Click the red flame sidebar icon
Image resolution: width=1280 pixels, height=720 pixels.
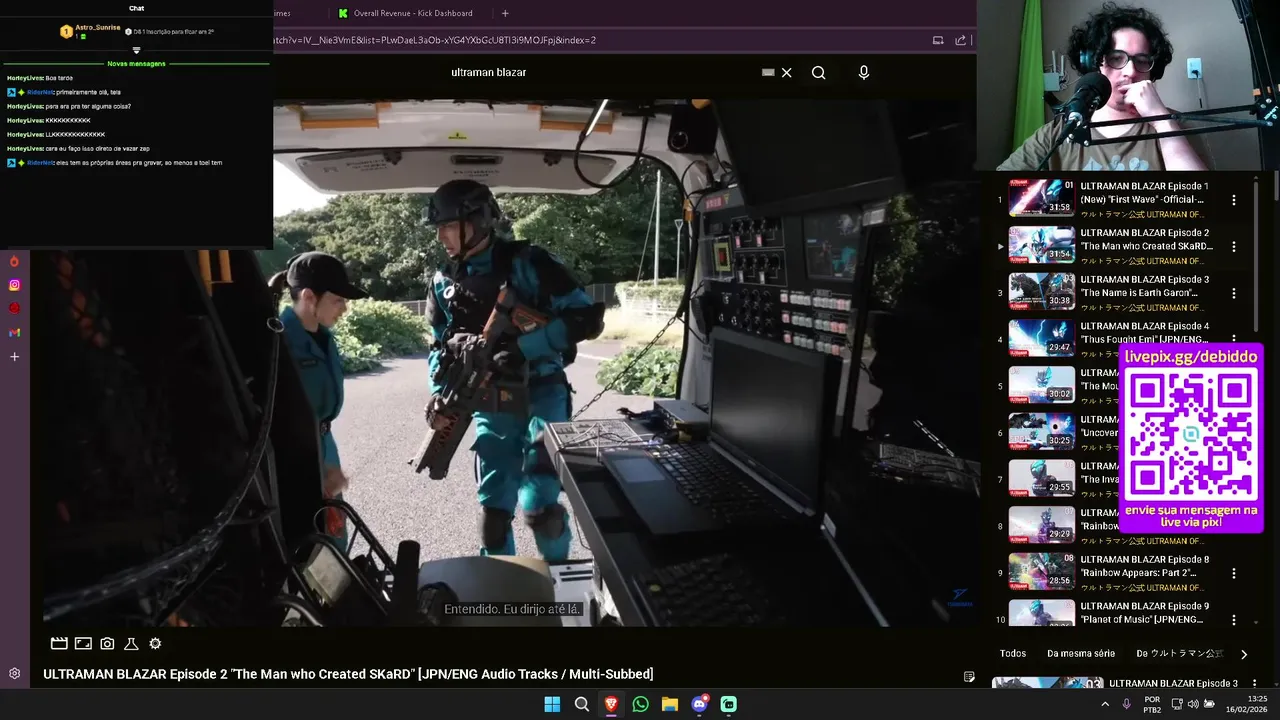coord(14,261)
